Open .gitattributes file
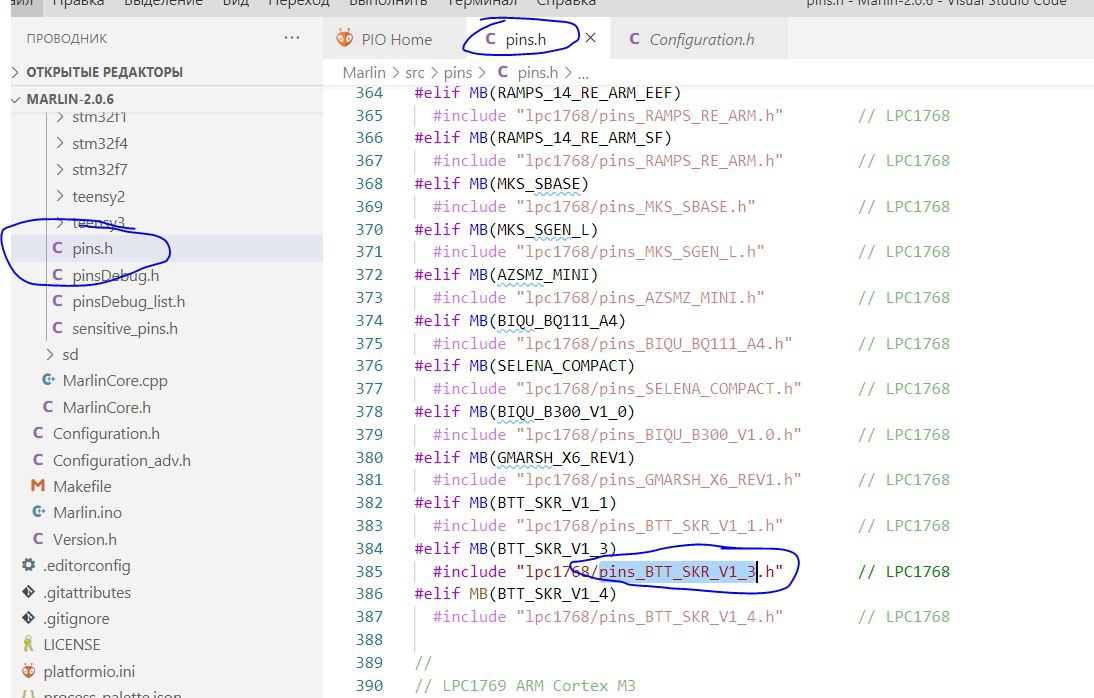 (87, 592)
